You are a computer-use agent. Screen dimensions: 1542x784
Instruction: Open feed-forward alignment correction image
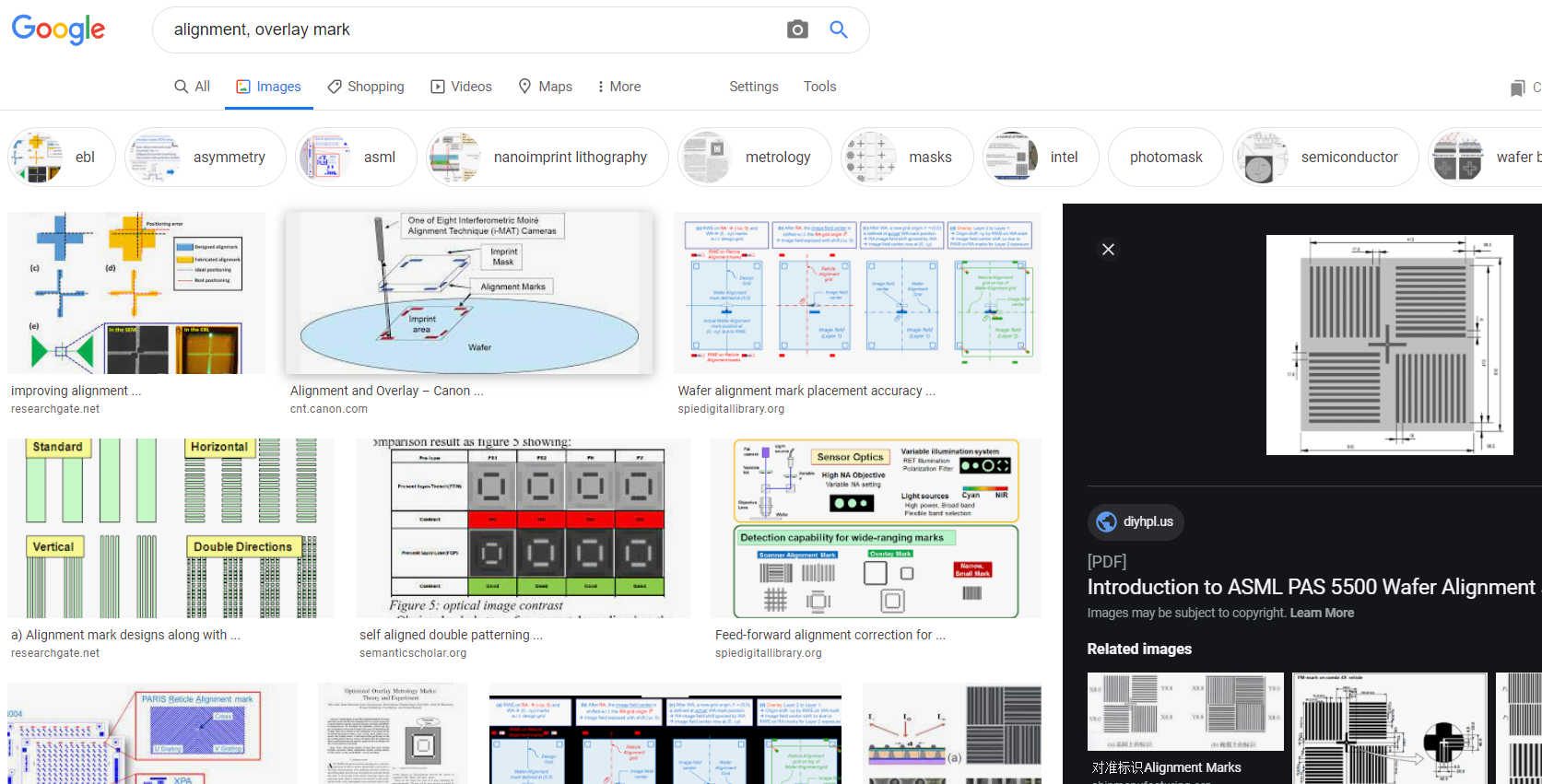click(876, 528)
